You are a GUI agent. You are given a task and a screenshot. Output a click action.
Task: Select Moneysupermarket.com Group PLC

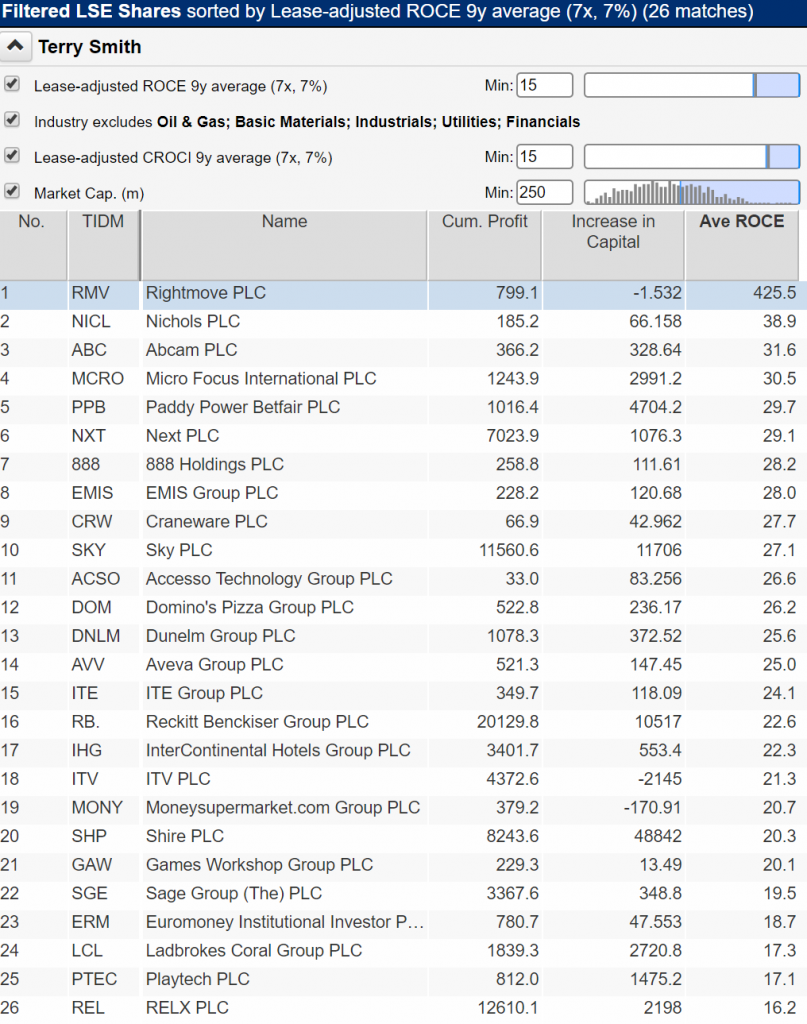[404, 808]
